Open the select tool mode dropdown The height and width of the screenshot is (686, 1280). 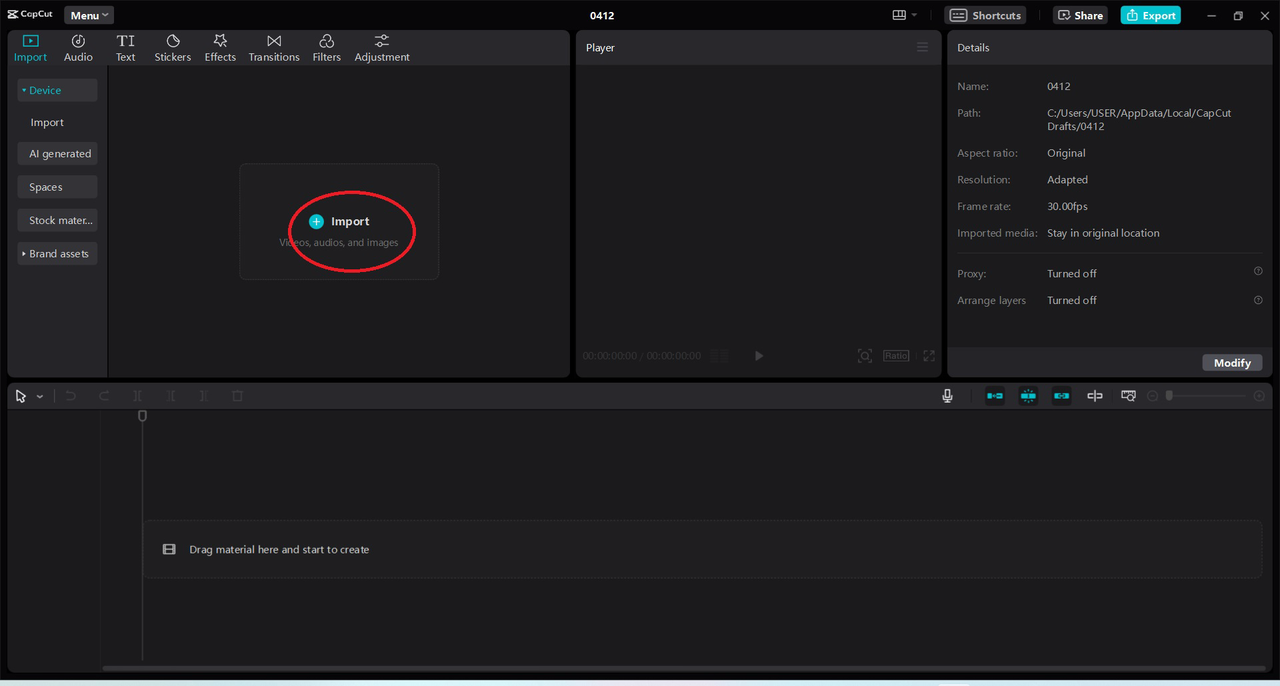[x=40, y=397]
